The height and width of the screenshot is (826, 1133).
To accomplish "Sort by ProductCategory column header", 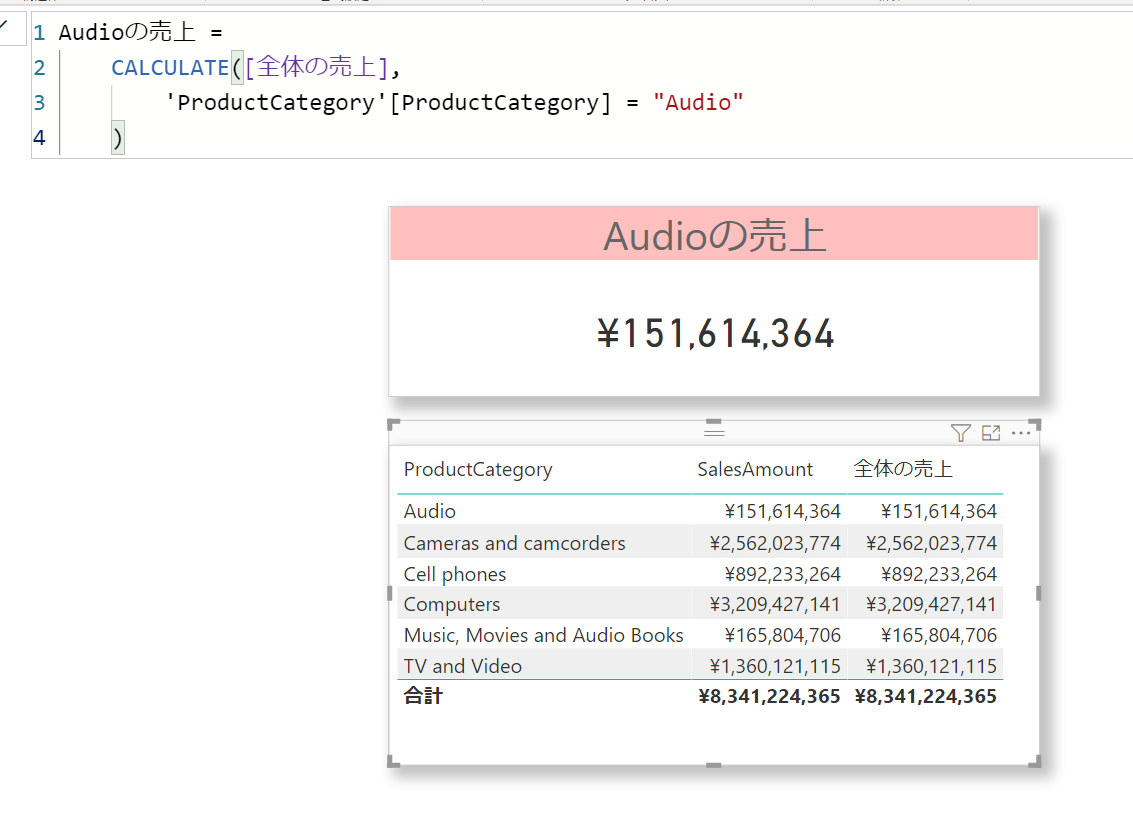I will click(x=478, y=470).
